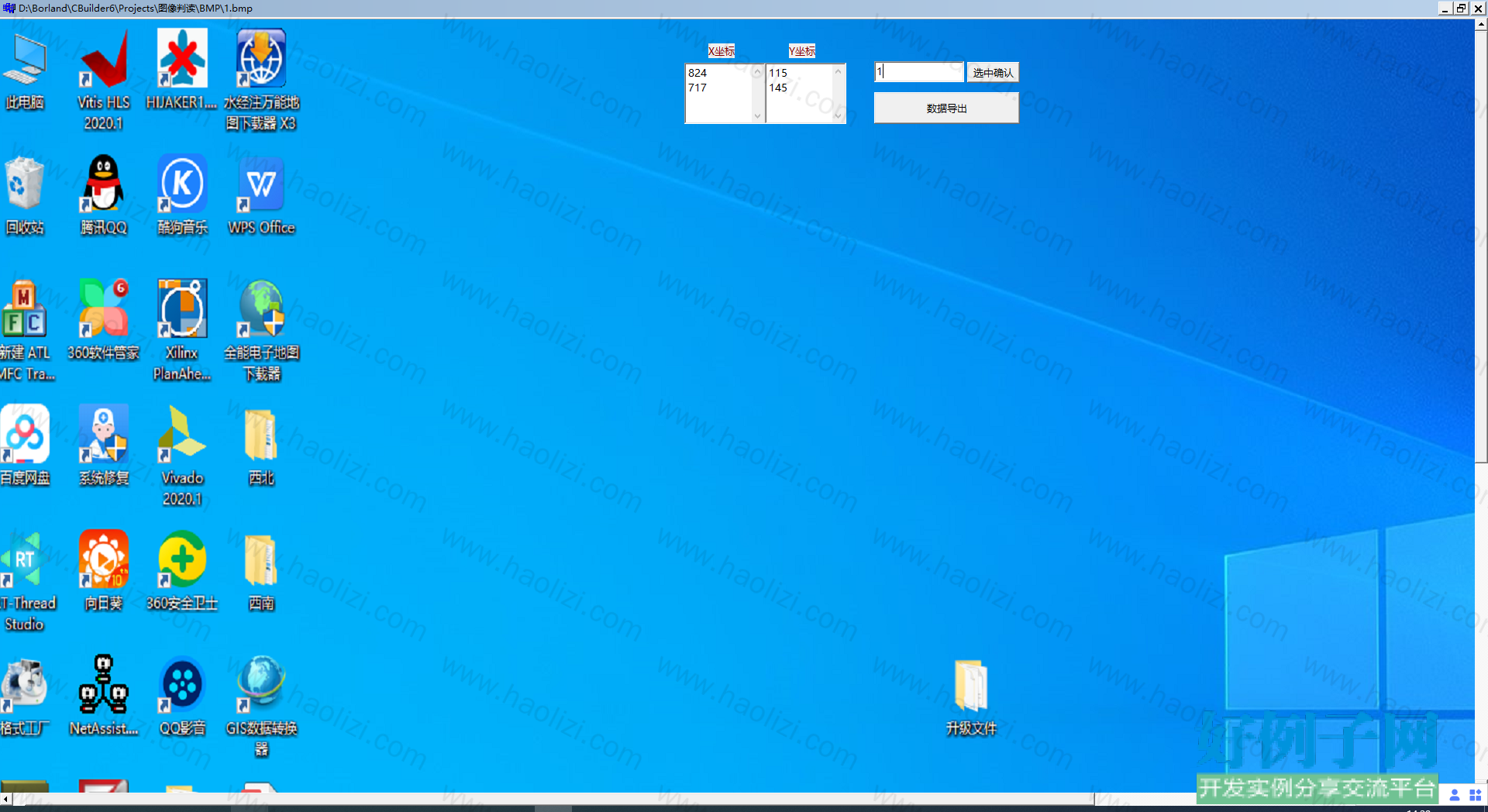
Task: Click the 系统修复 icon
Action: pyautogui.click(x=104, y=433)
